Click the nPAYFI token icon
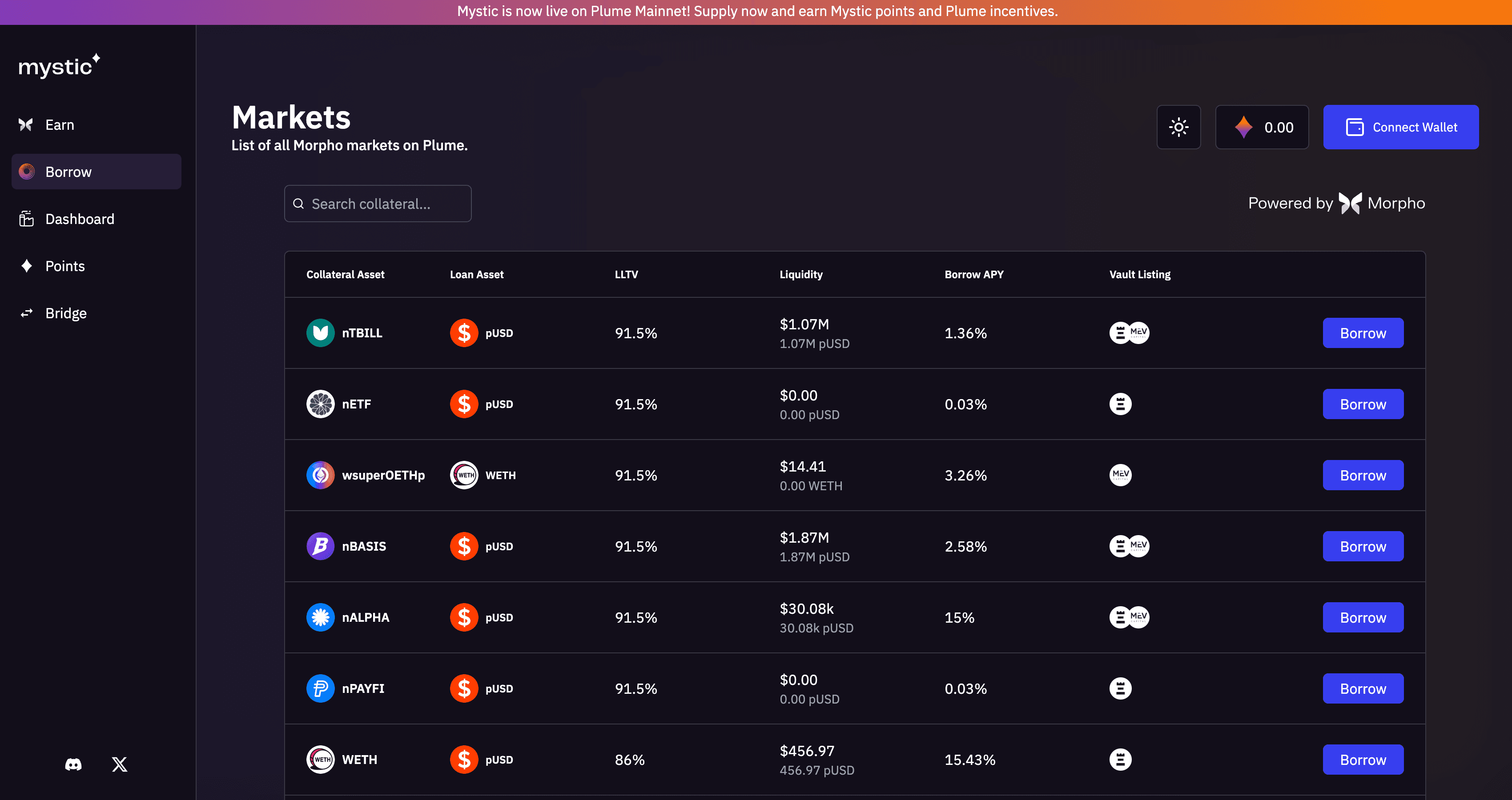Image resolution: width=1512 pixels, height=800 pixels. (321, 688)
